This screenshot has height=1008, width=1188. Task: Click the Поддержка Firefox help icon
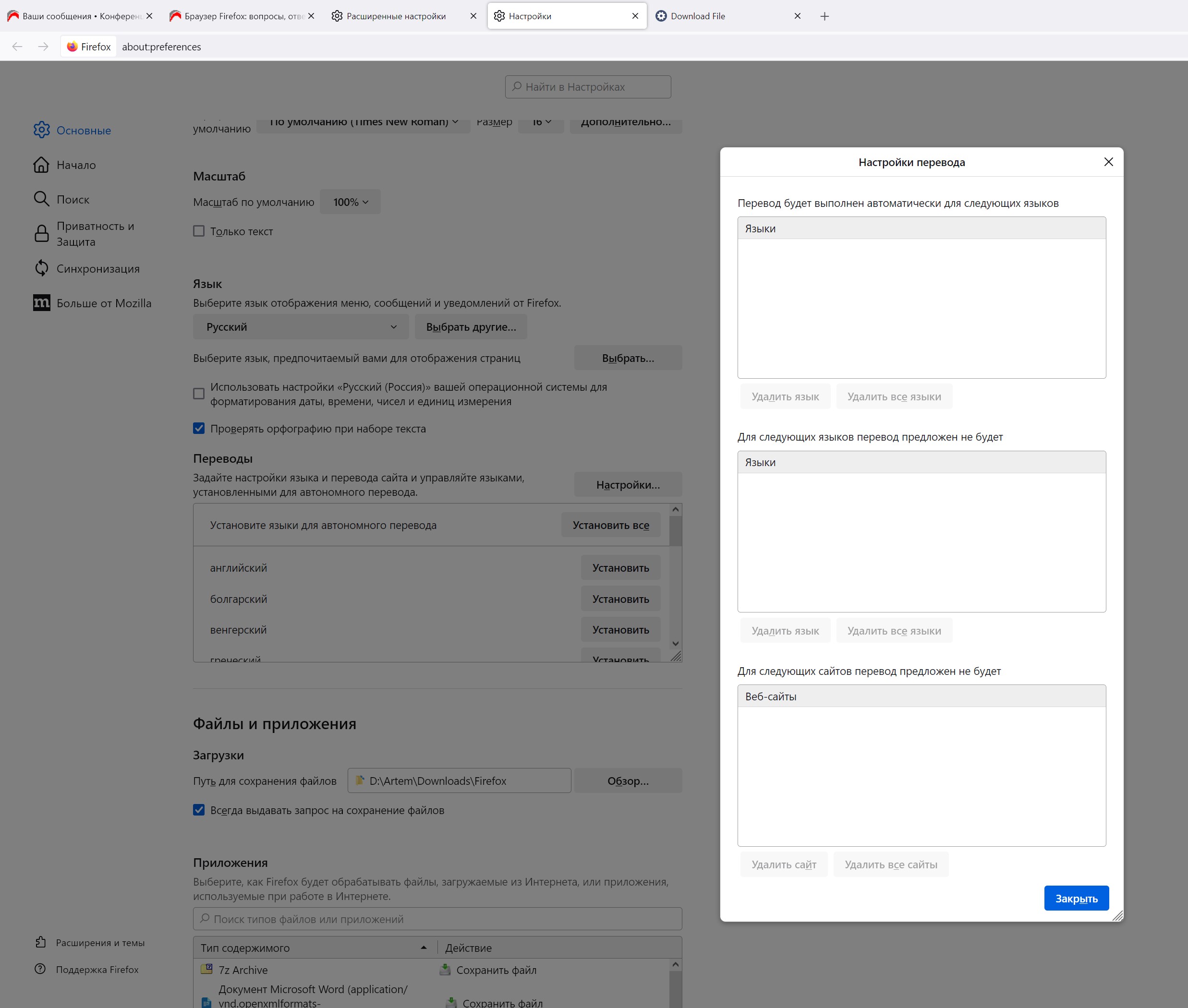[40, 969]
